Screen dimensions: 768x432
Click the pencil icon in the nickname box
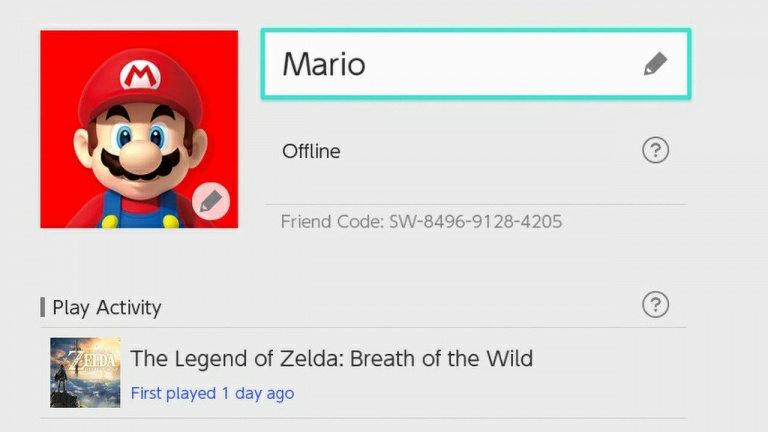(655, 65)
